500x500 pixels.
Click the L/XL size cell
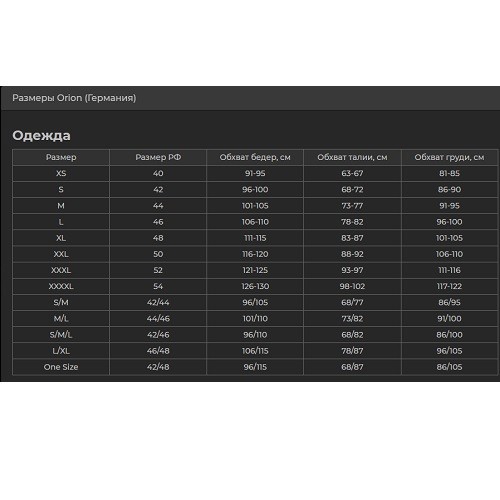pos(61,351)
